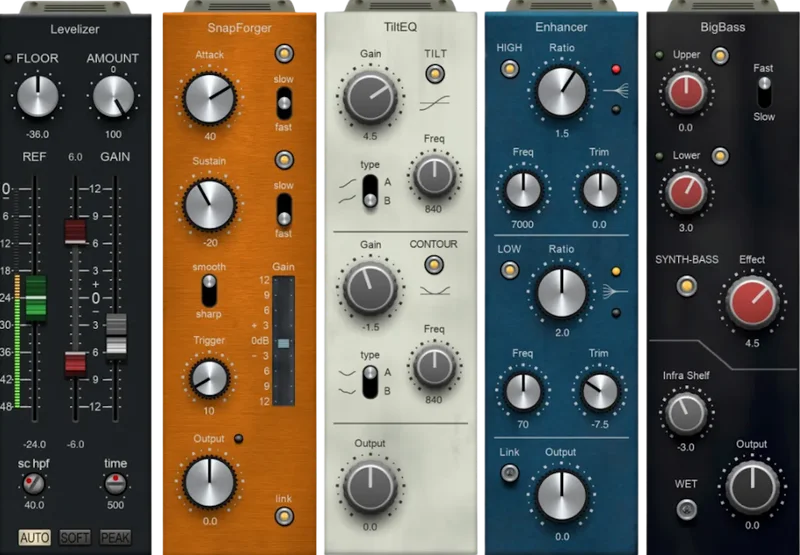
Task: Toggle the LOW band light in Enhancer
Action: [510, 270]
